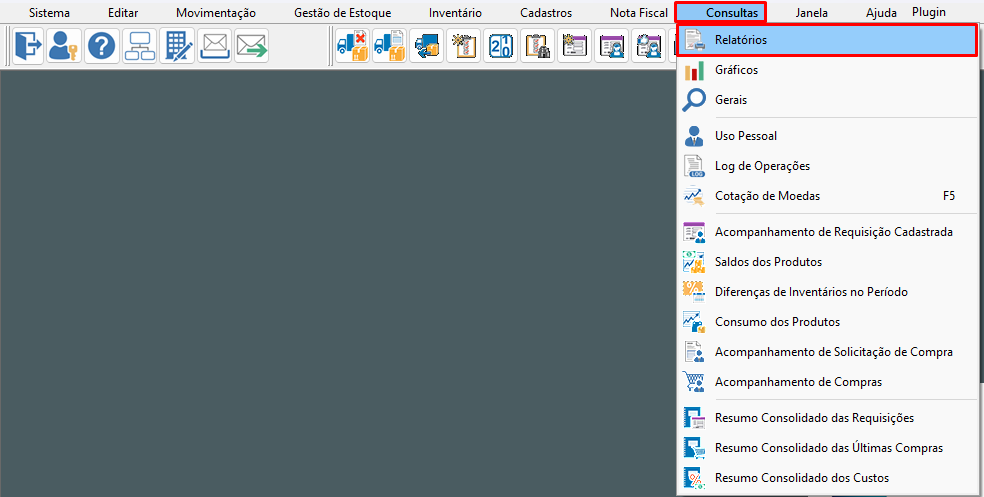Click the clipboard with padlock icon
This screenshot has width=984, height=497.
pos(538,46)
